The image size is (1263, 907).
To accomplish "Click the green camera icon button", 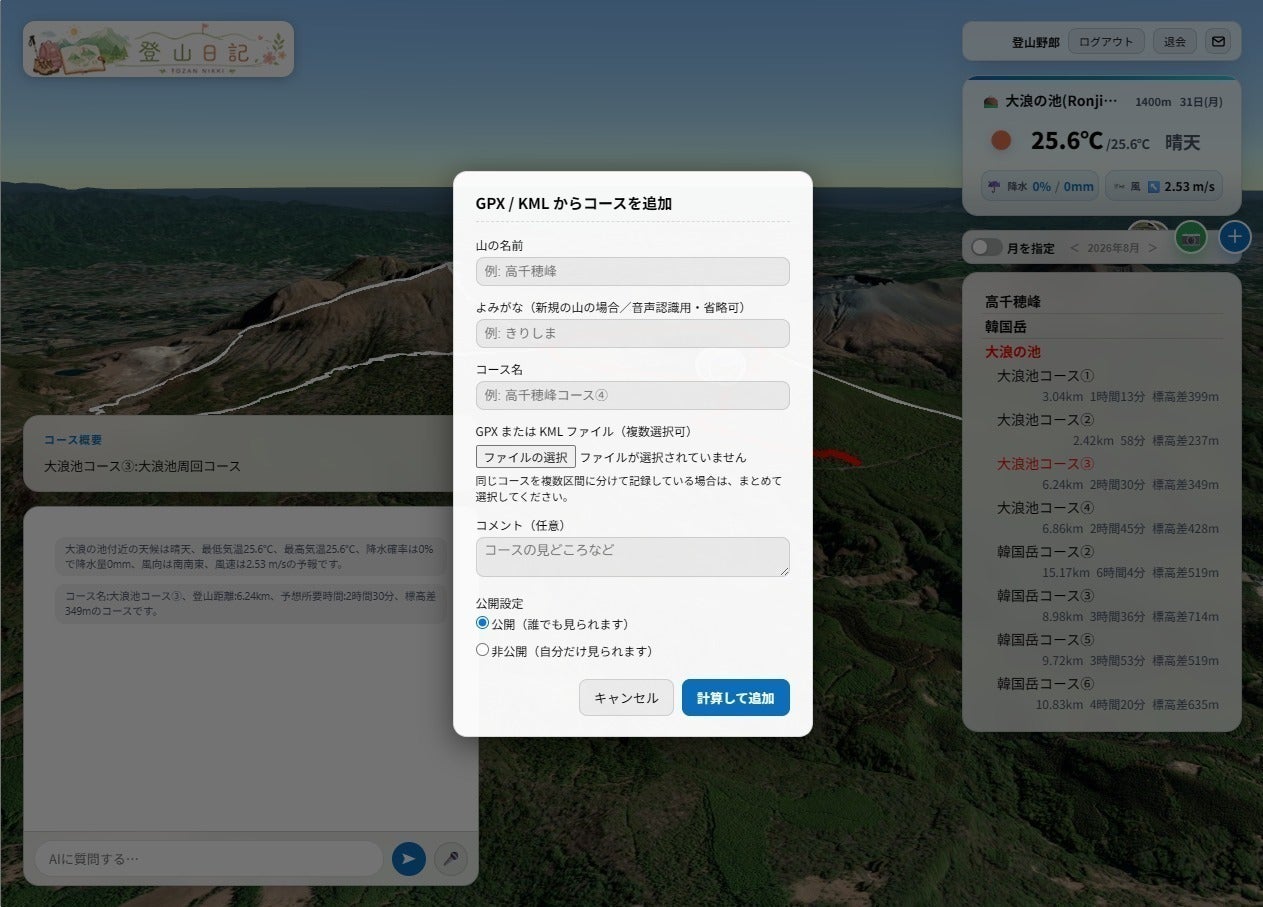I will 1190,238.
